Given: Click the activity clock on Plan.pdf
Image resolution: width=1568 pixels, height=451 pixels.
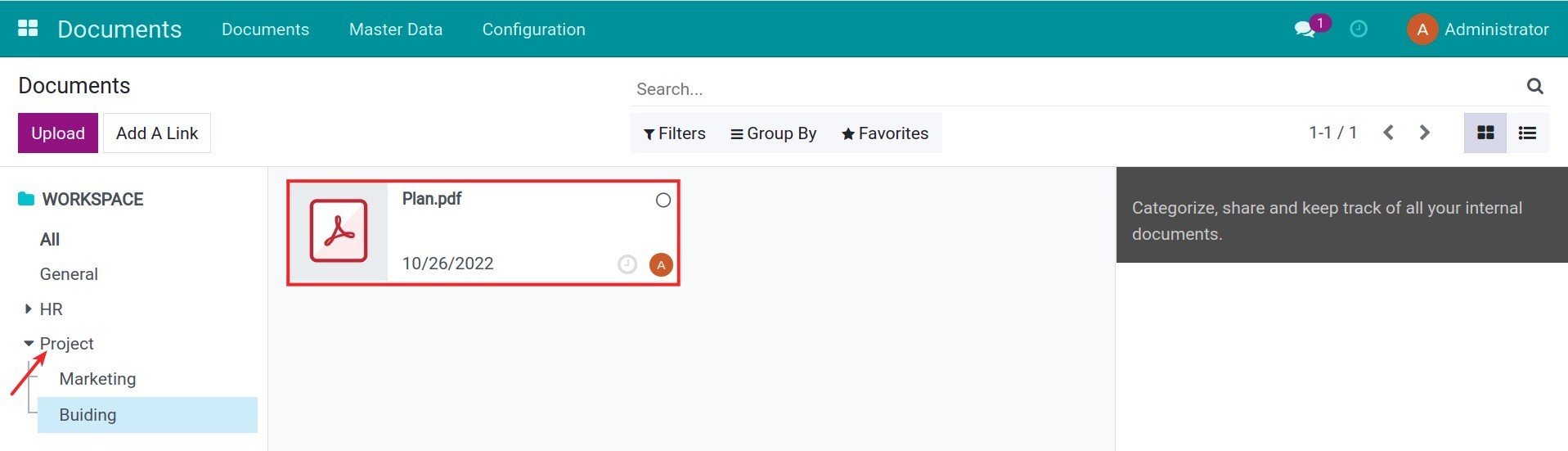Looking at the screenshot, I should tap(627, 264).
